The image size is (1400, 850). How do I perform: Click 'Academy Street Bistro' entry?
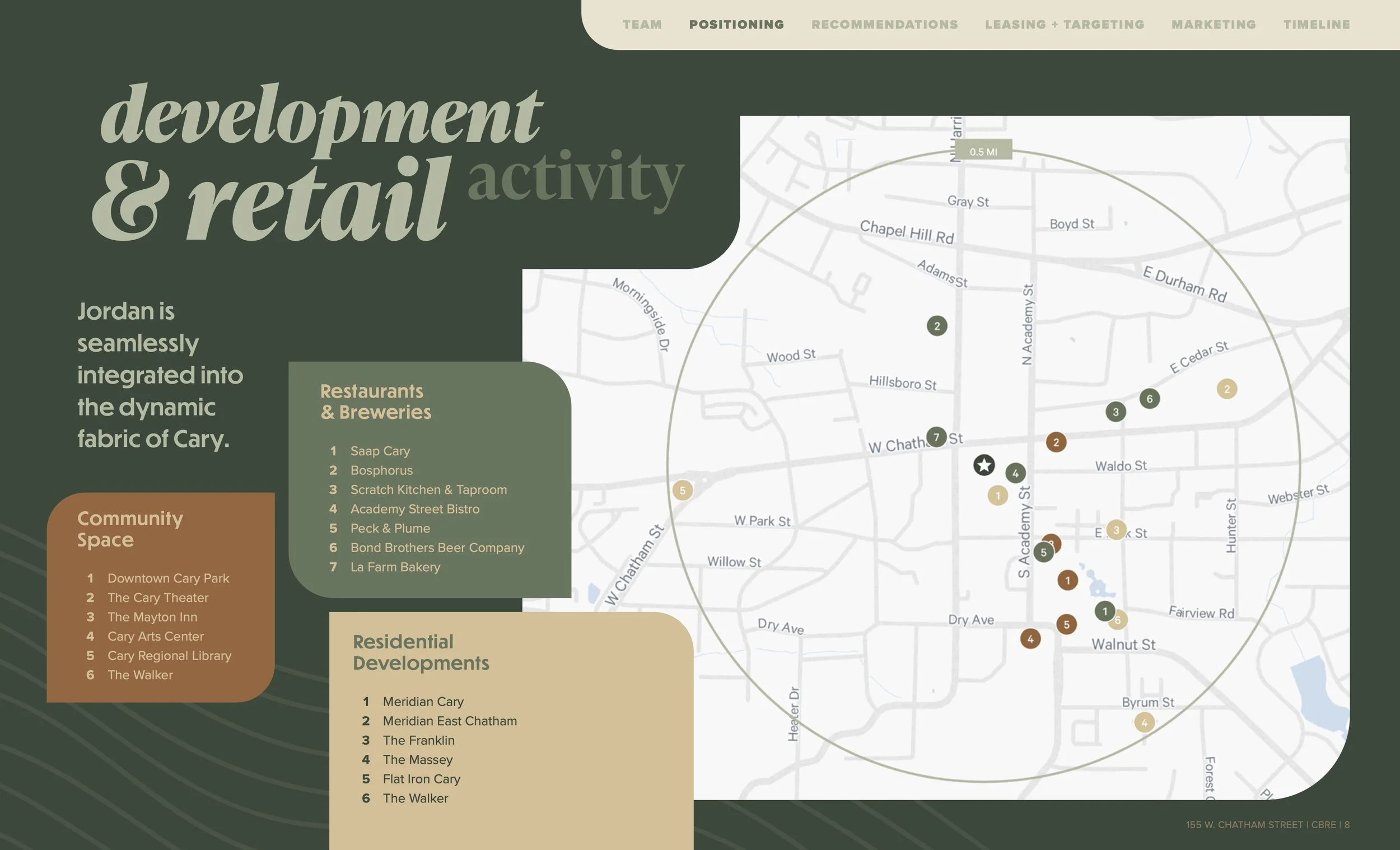[415, 508]
